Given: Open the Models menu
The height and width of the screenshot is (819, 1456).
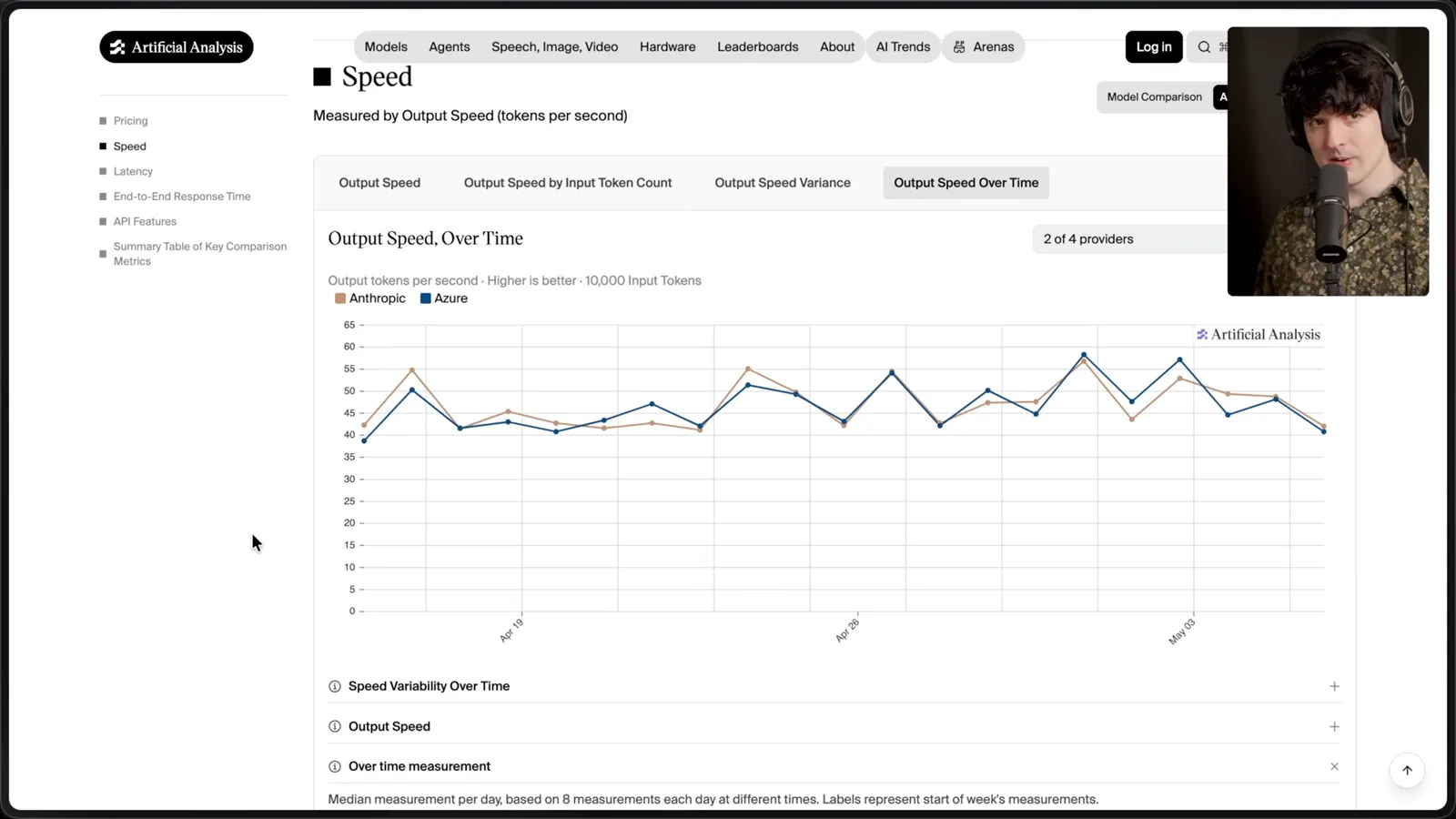Looking at the screenshot, I should 386,47.
